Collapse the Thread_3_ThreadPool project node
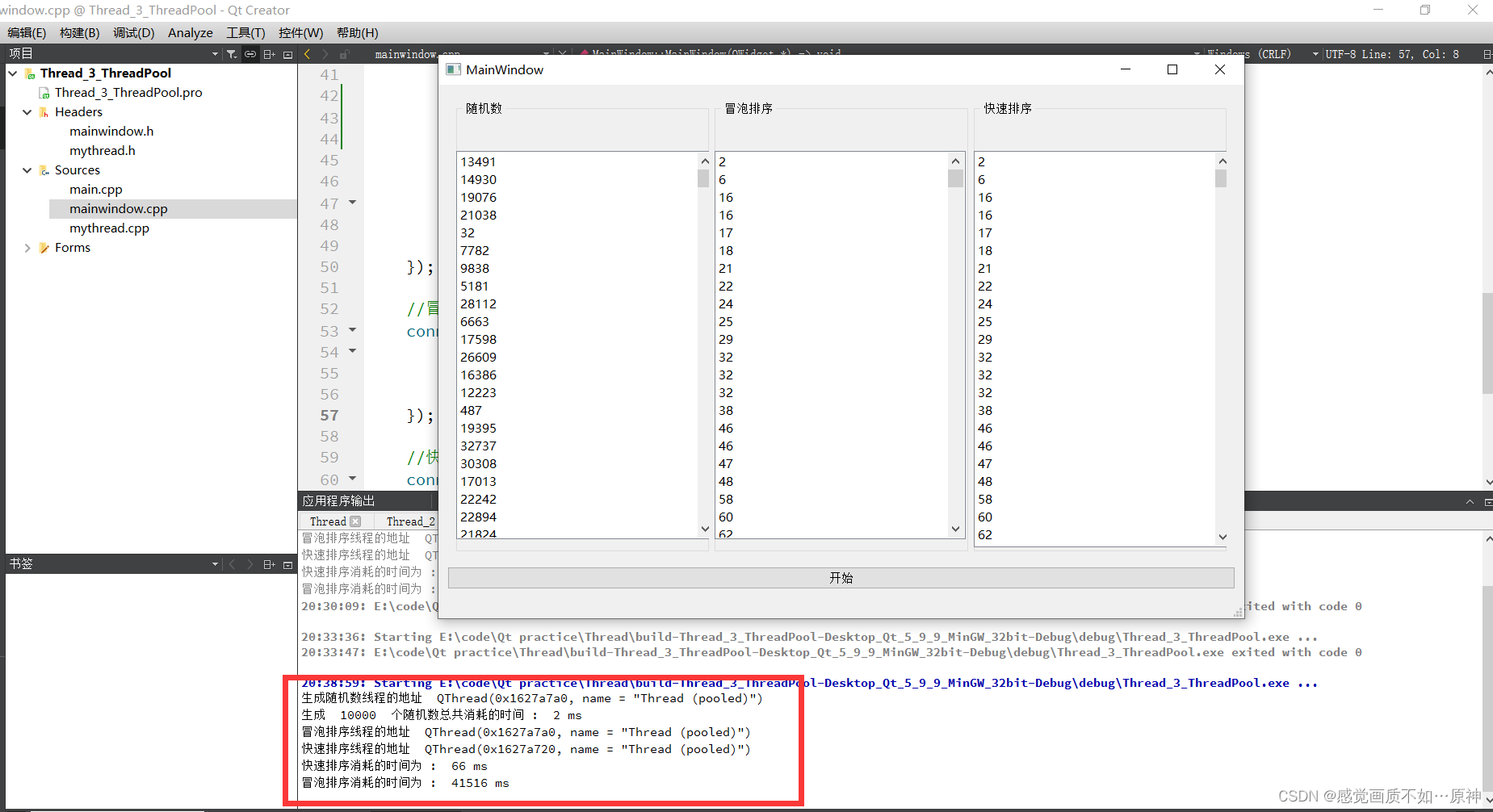1493x812 pixels. 13,73
